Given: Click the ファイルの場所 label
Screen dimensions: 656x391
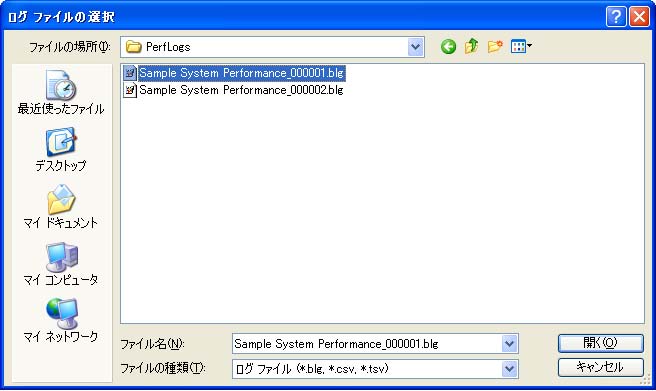Looking at the screenshot, I should pyautogui.click(x=69, y=47).
